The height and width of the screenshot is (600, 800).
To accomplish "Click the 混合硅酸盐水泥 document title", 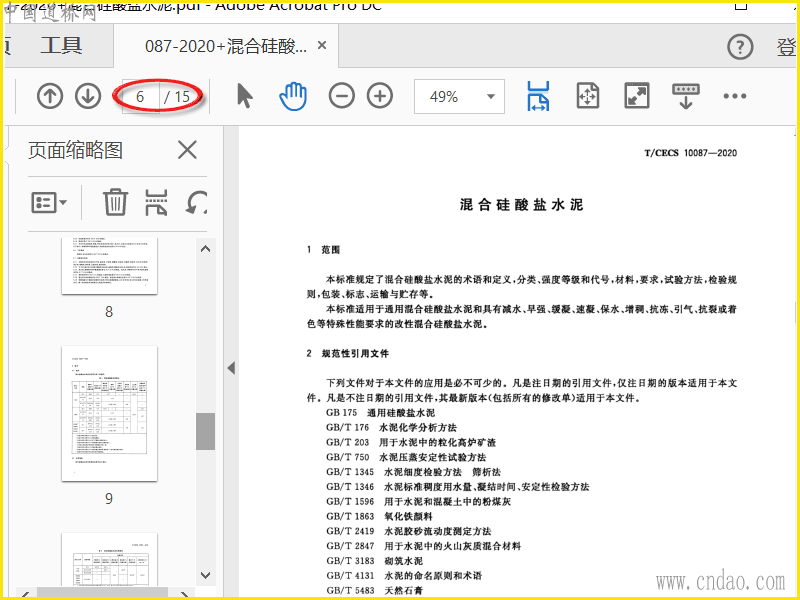I will pos(521,205).
